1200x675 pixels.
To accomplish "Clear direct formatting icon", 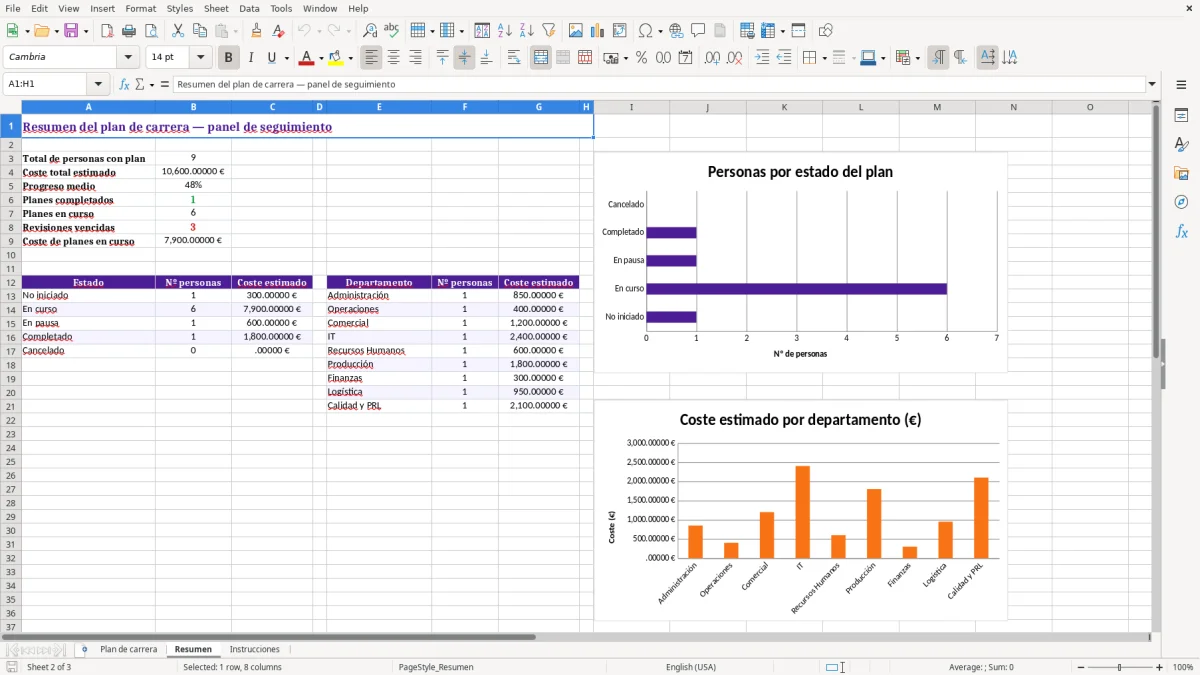I will point(279,31).
